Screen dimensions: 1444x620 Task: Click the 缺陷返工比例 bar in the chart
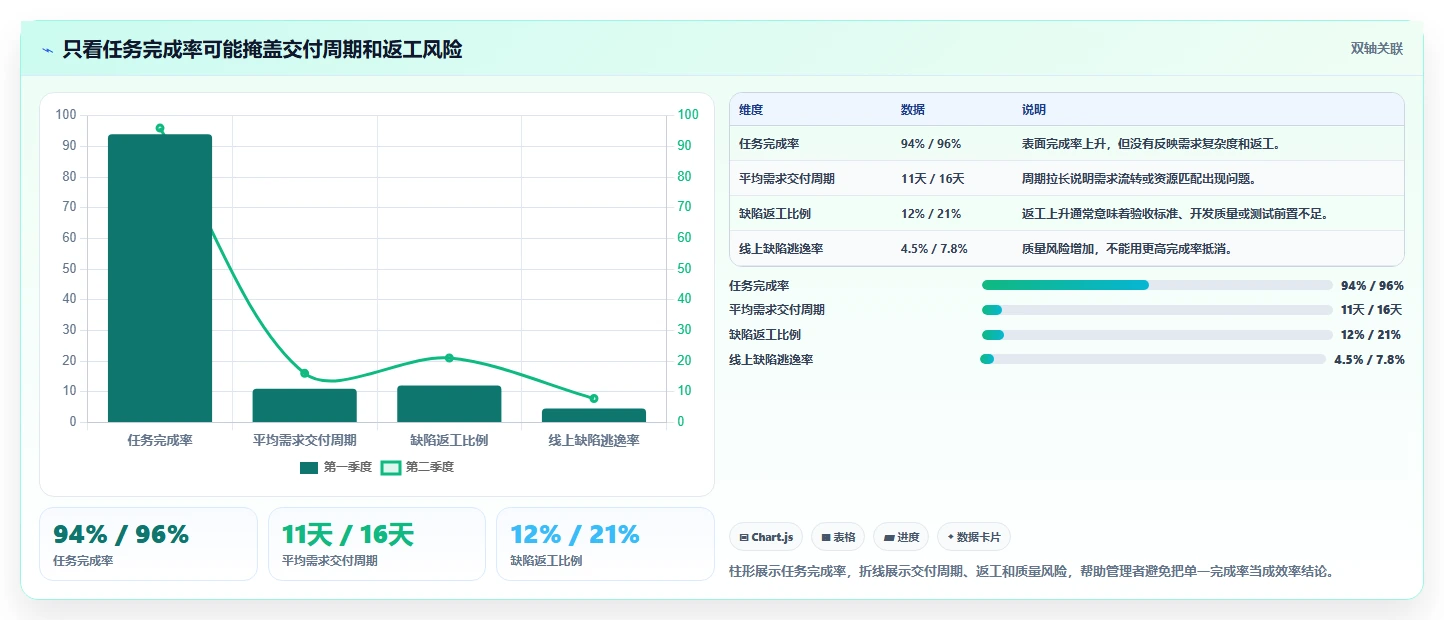449,404
